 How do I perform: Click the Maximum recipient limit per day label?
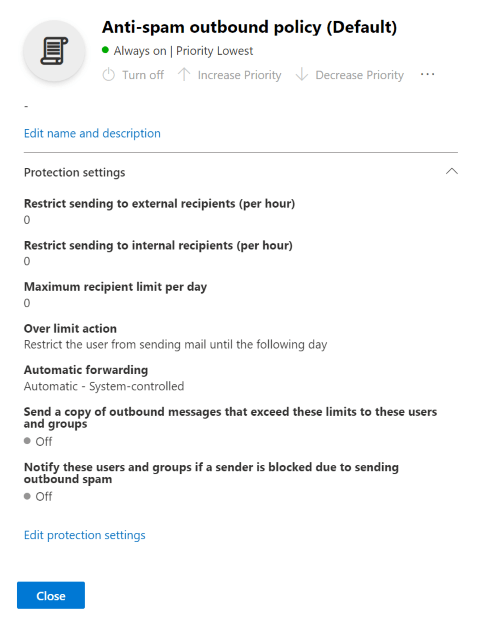click(115, 287)
